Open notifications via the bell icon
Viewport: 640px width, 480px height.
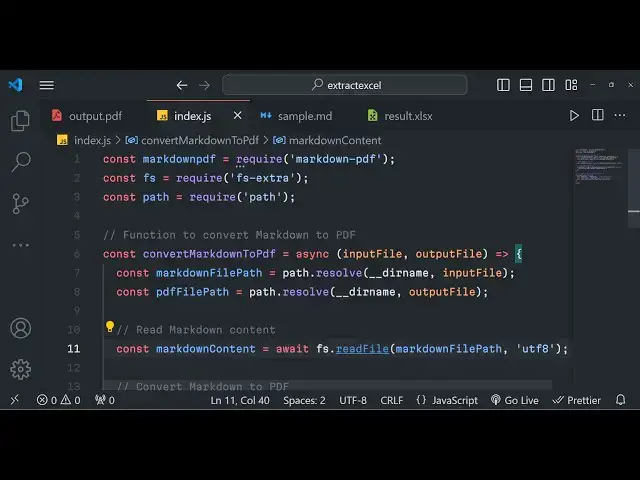click(620, 400)
